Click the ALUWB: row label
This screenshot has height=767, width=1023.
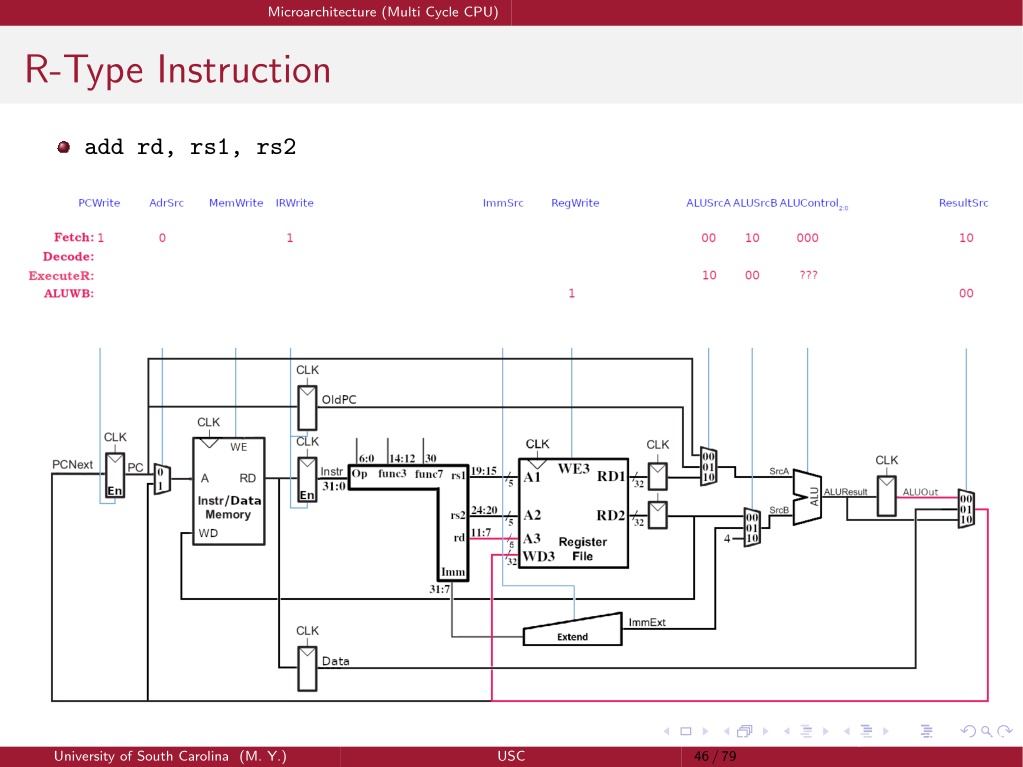pyautogui.click(x=69, y=293)
